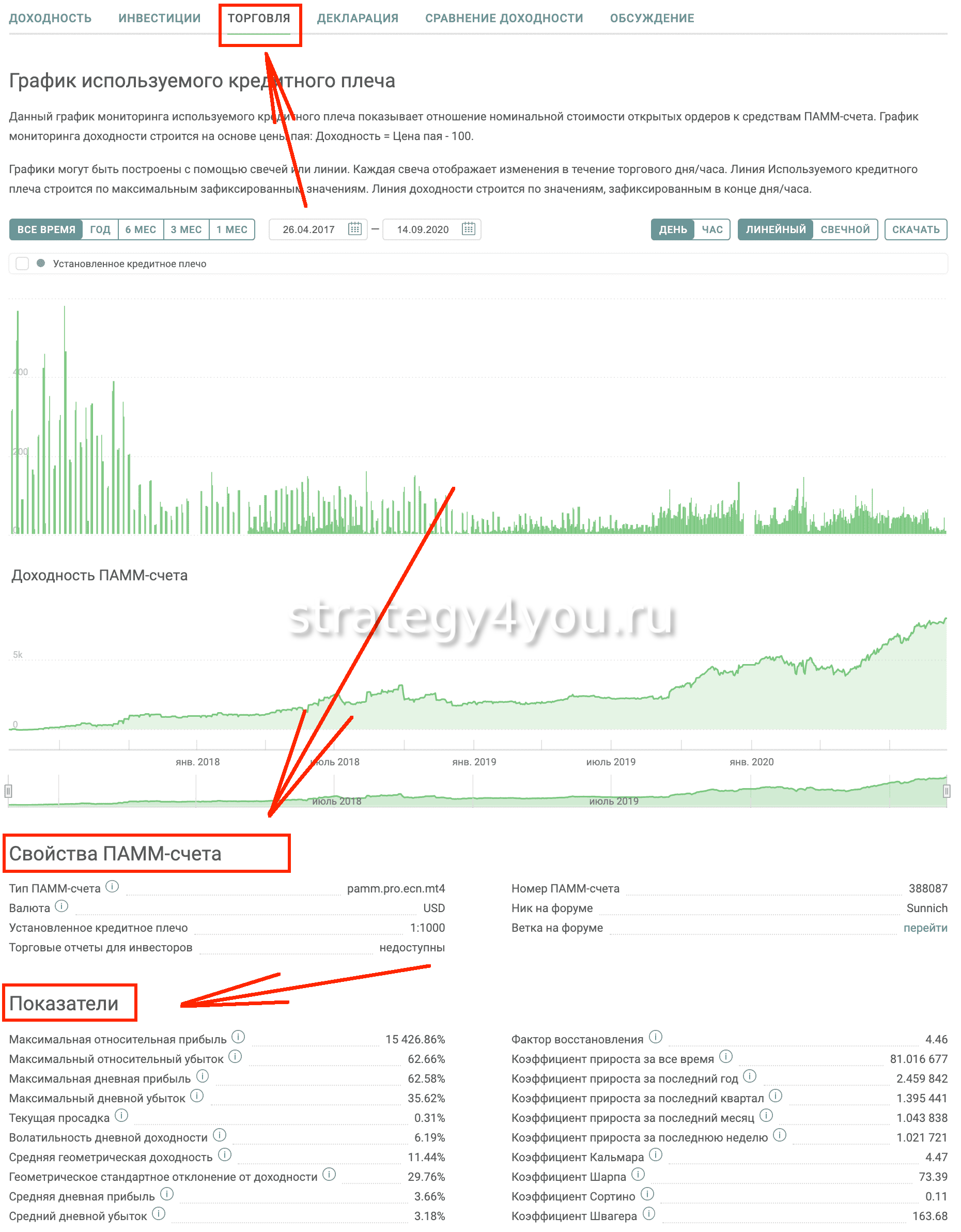Switch to the ДЕКЛАРАЦИЯ tab

click(358, 18)
